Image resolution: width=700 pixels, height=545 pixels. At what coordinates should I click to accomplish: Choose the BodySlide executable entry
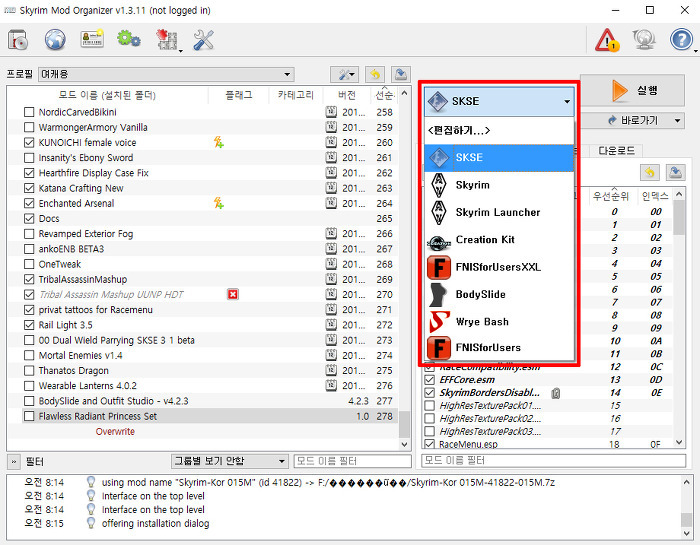click(x=499, y=295)
